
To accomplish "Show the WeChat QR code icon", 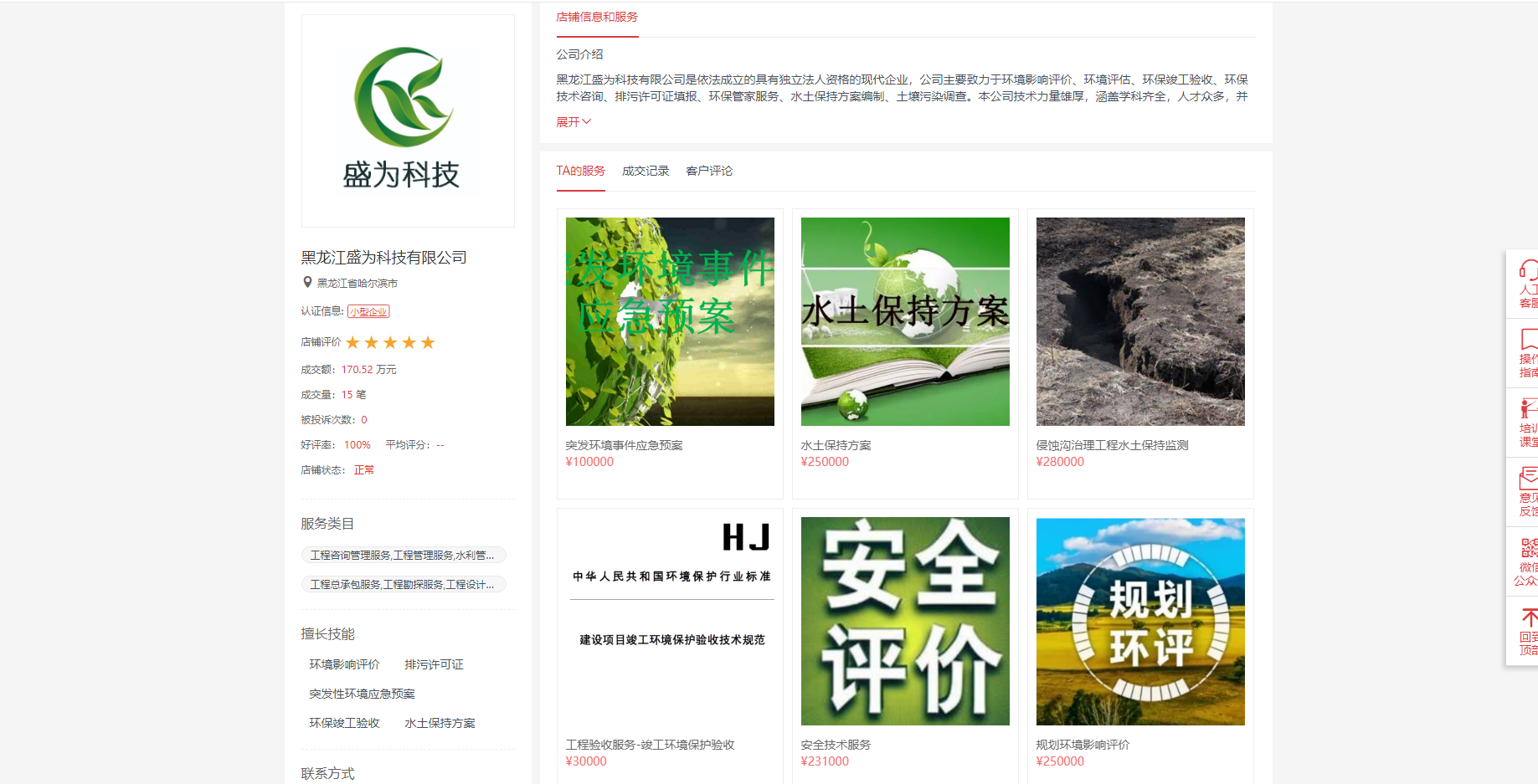I will 1529,548.
